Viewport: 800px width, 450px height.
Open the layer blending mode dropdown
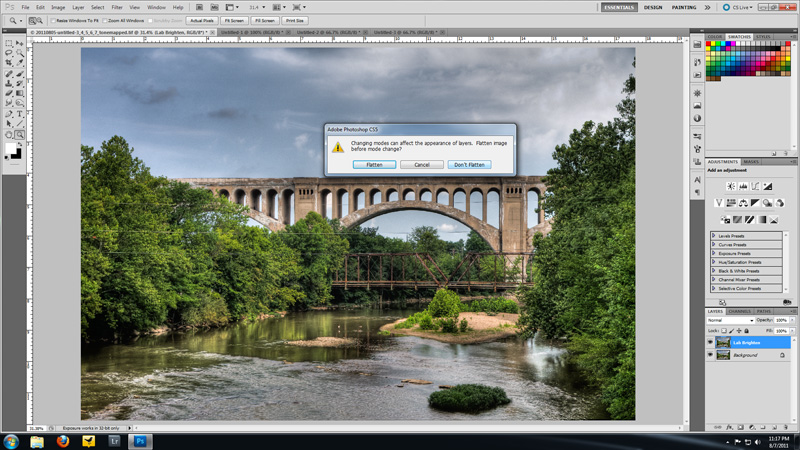coord(730,320)
